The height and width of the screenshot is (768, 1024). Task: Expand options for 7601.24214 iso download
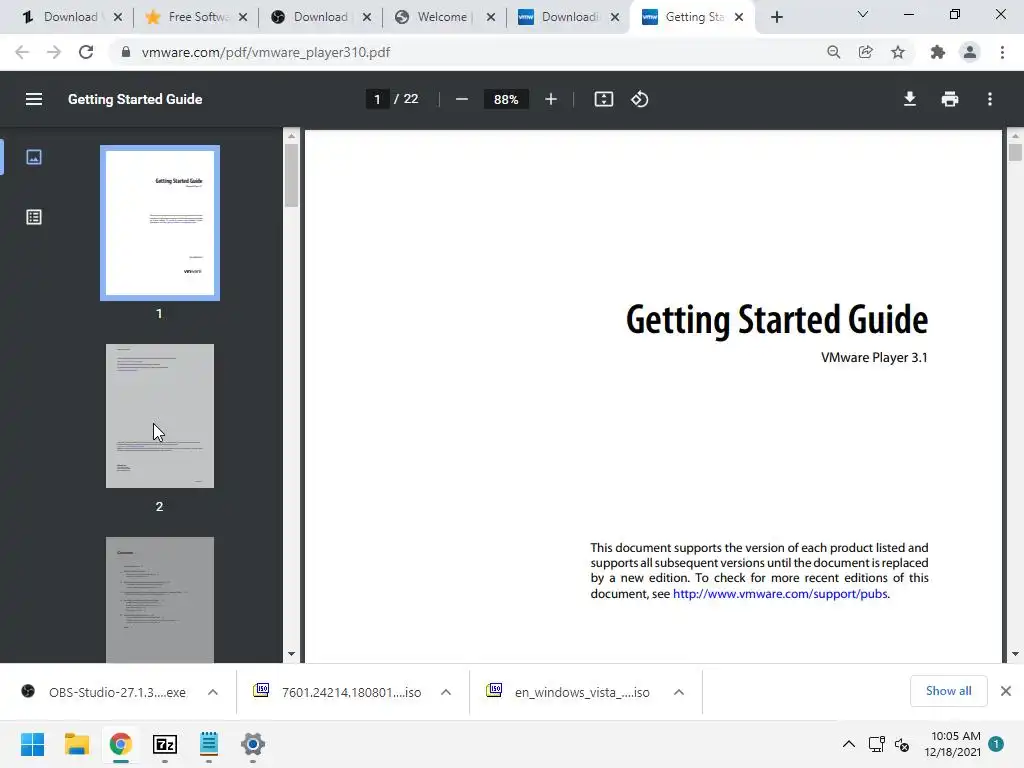tap(446, 692)
